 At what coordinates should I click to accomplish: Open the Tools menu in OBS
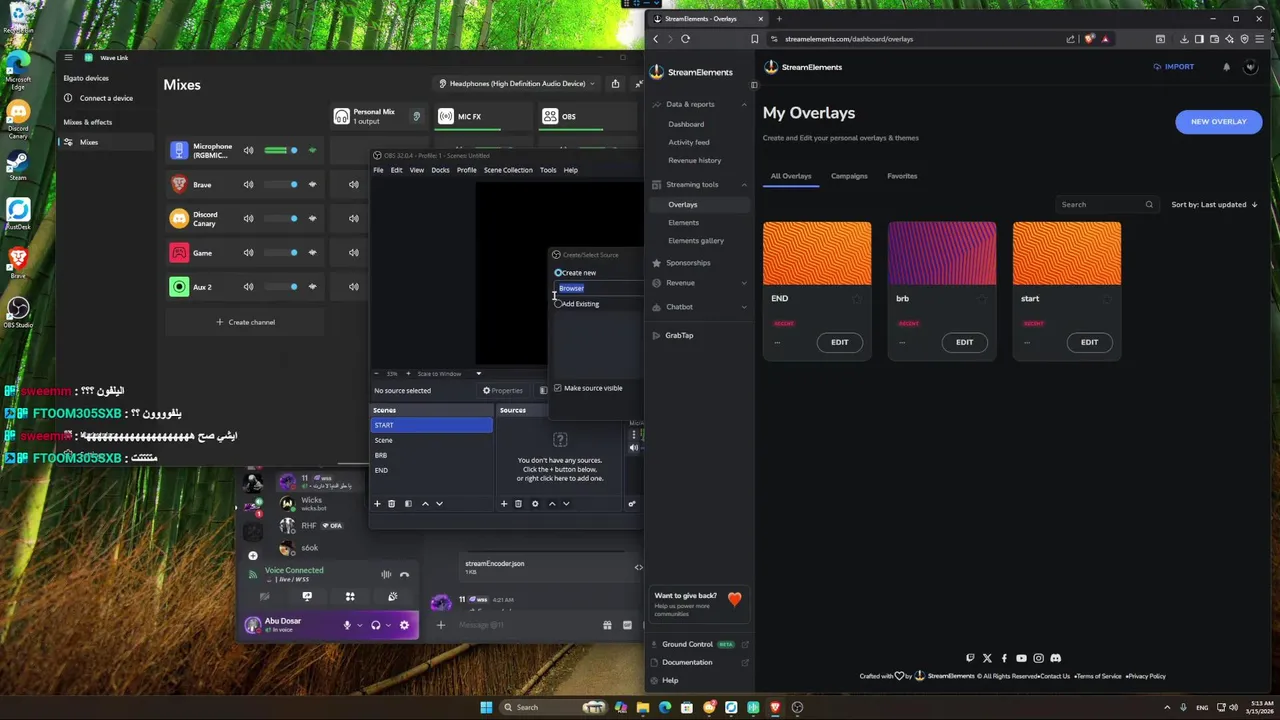[x=548, y=170]
